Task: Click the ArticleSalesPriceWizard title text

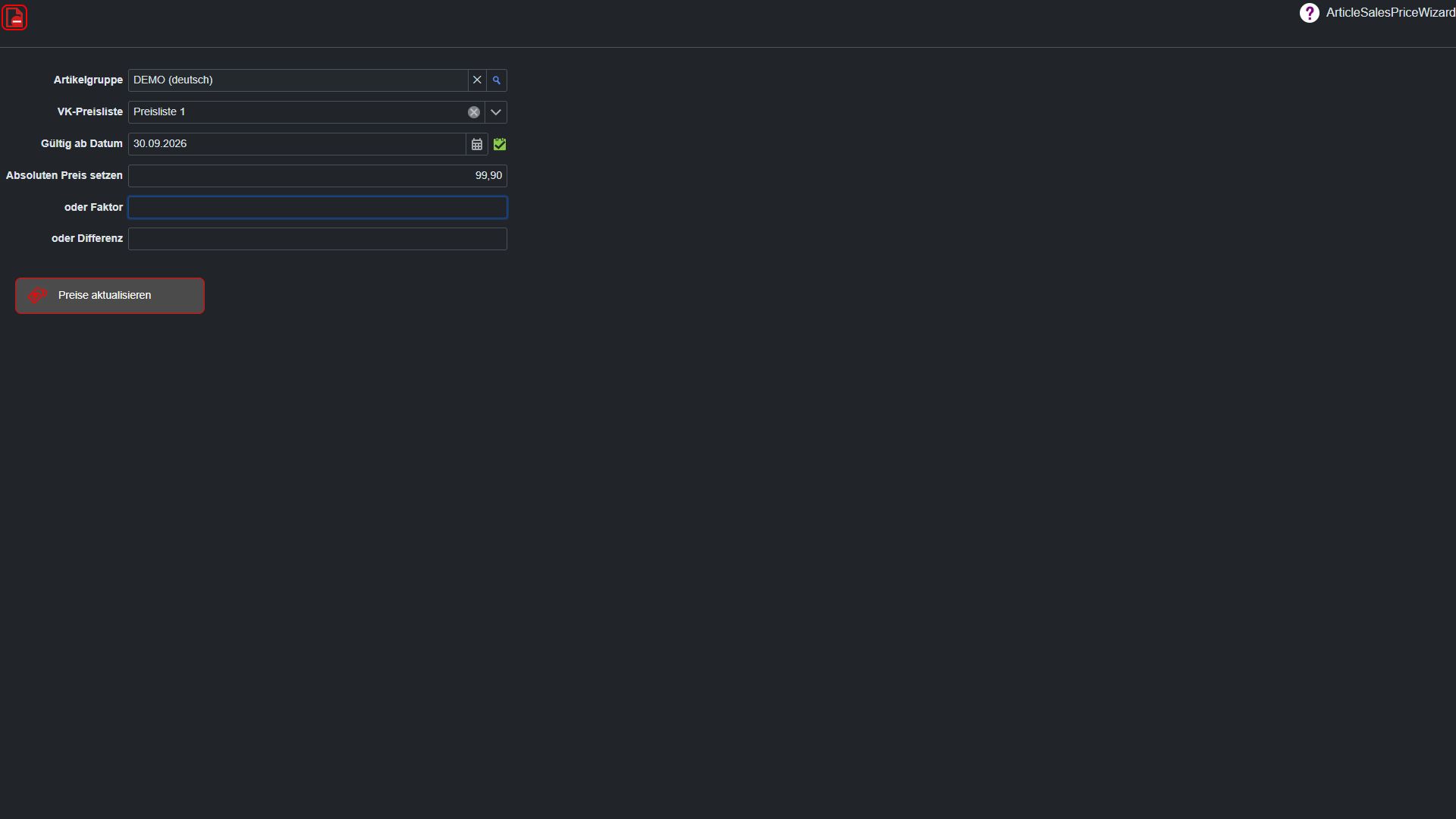Action: click(1390, 13)
